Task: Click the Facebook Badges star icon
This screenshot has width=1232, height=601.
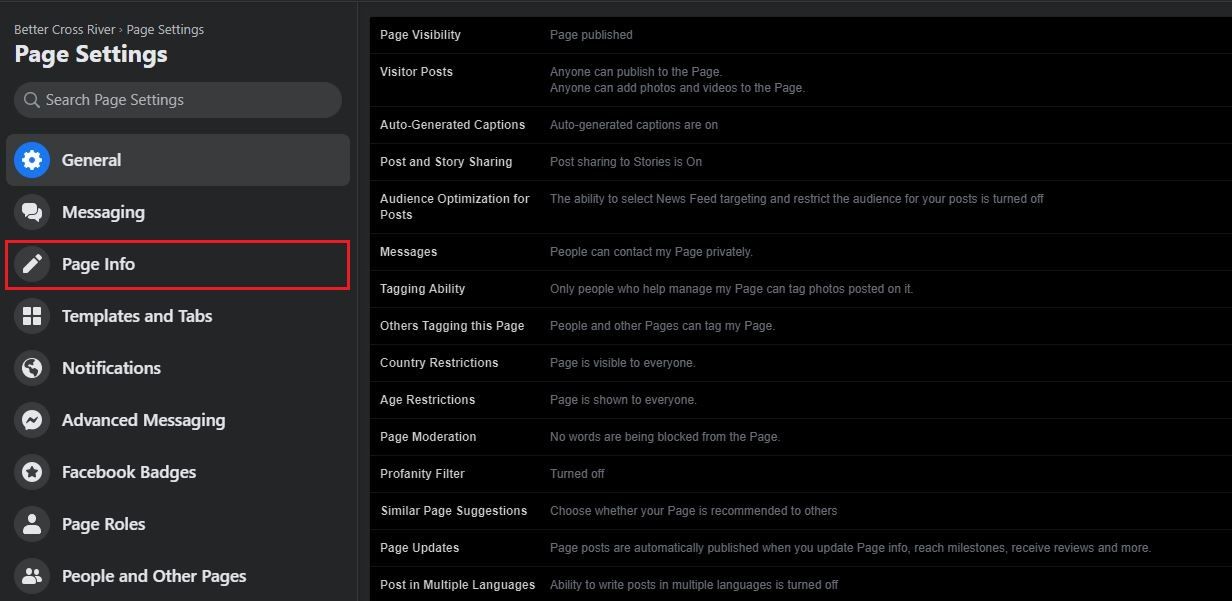Action: point(32,472)
